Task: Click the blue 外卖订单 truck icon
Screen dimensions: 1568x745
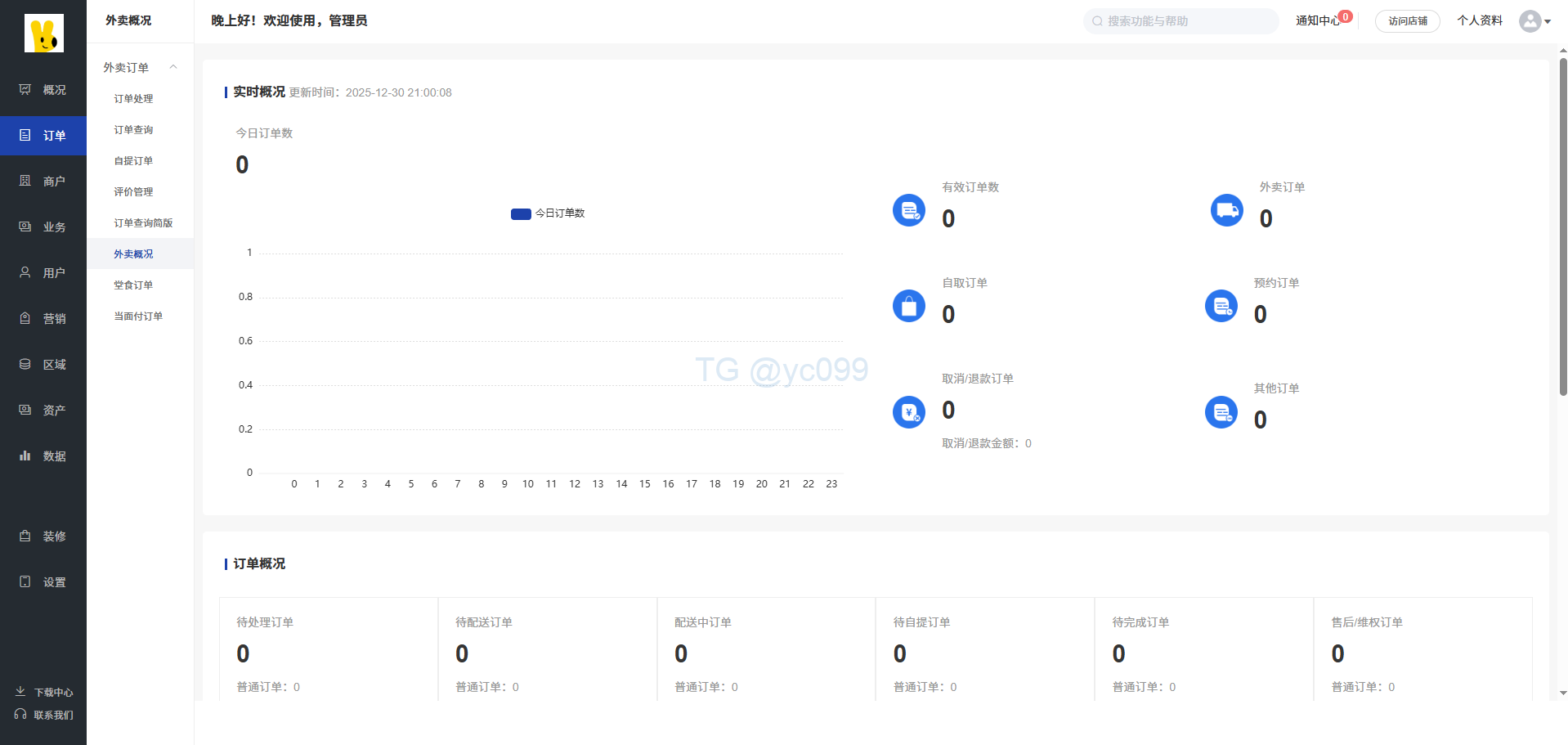Action: 1226,210
